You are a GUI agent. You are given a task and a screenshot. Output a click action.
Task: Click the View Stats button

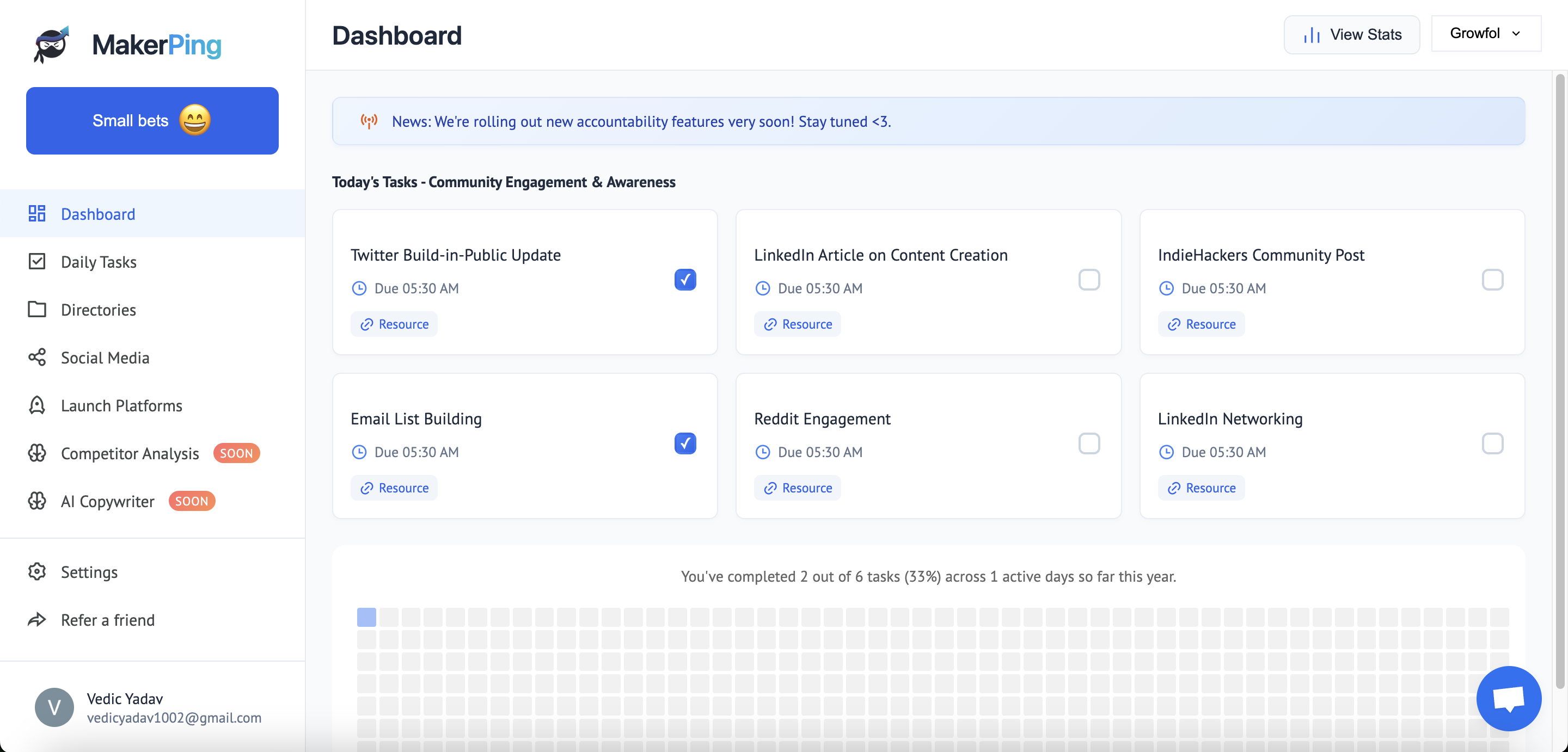(x=1351, y=35)
